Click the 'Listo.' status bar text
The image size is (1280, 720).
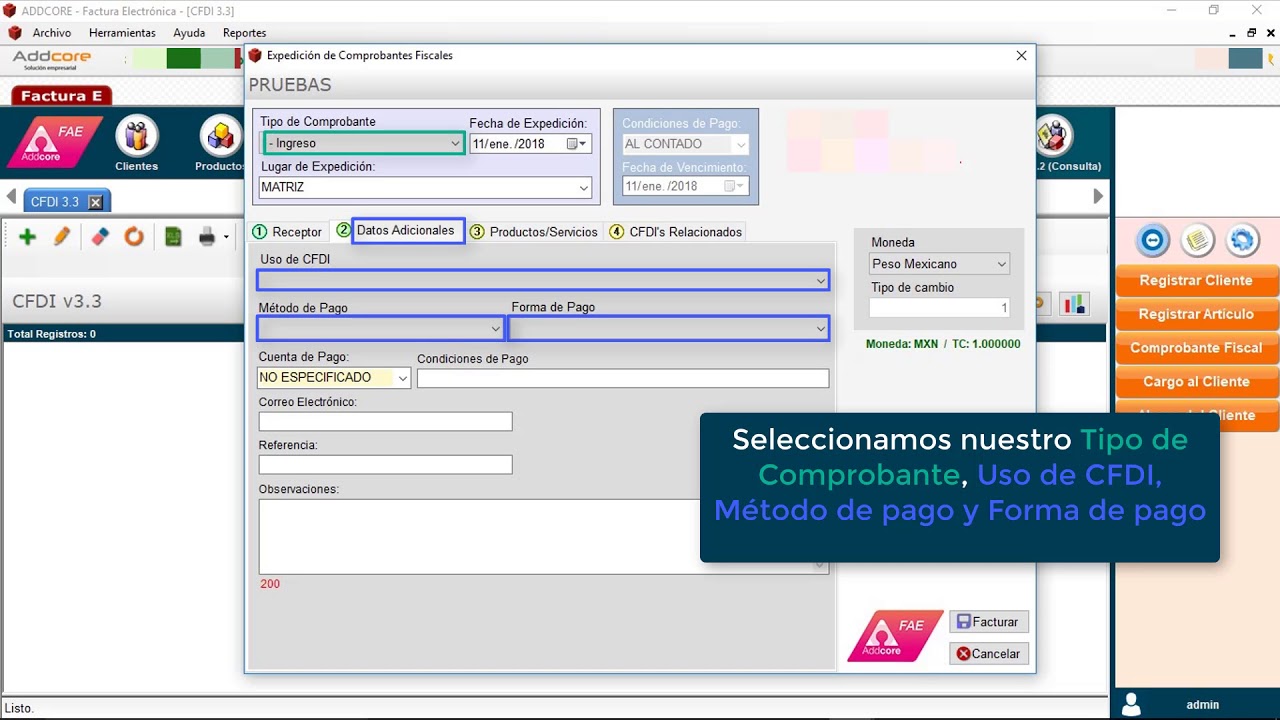tap(19, 708)
